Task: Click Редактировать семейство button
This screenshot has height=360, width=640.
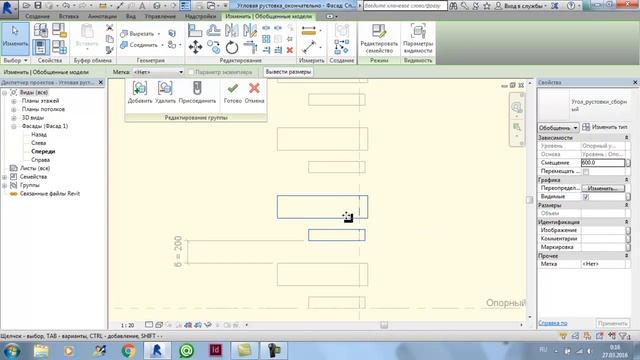Action: pos(379,39)
